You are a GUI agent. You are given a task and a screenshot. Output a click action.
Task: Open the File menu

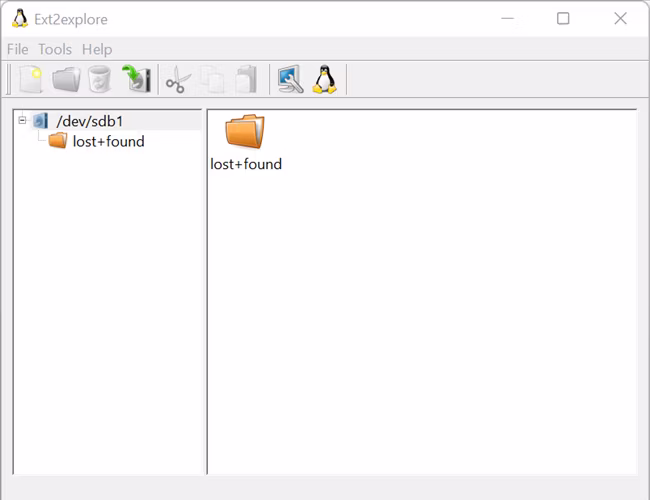(x=18, y=49)
